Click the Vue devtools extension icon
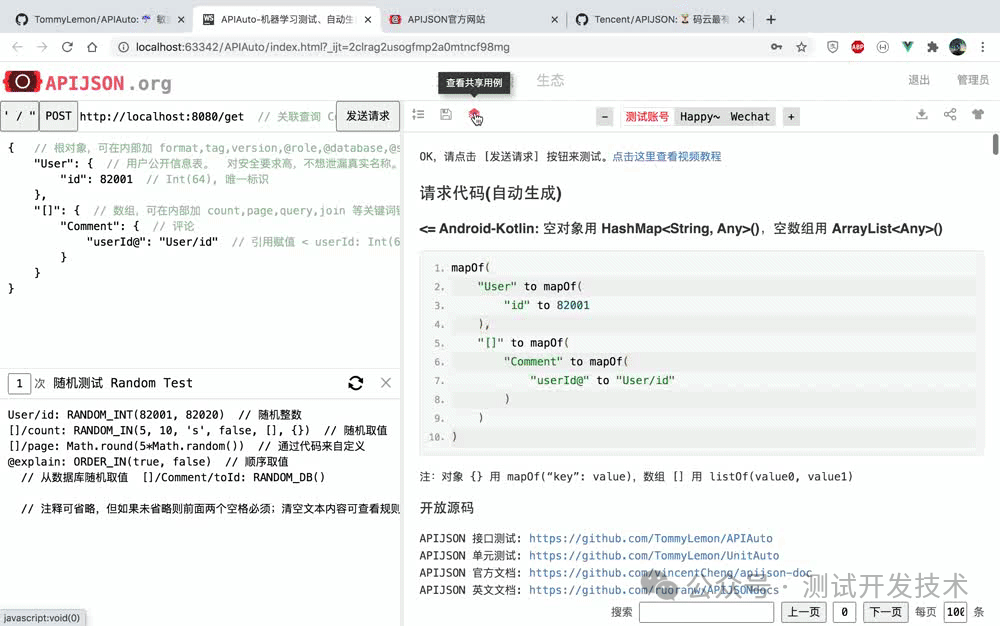This screenshot has width=1000, height=626. pyautogui.click(x=908, y=47)
